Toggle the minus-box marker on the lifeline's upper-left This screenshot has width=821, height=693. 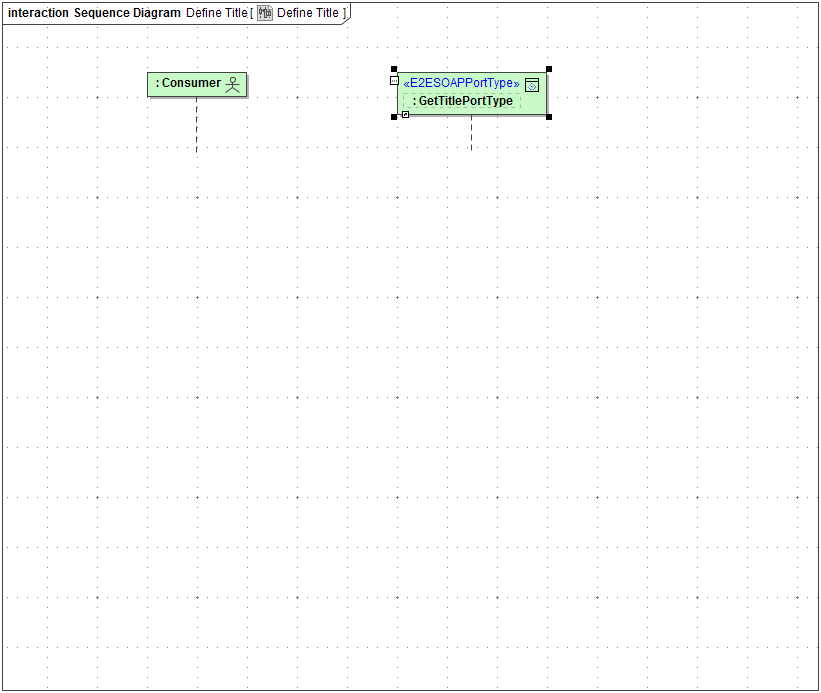(394, 80)
